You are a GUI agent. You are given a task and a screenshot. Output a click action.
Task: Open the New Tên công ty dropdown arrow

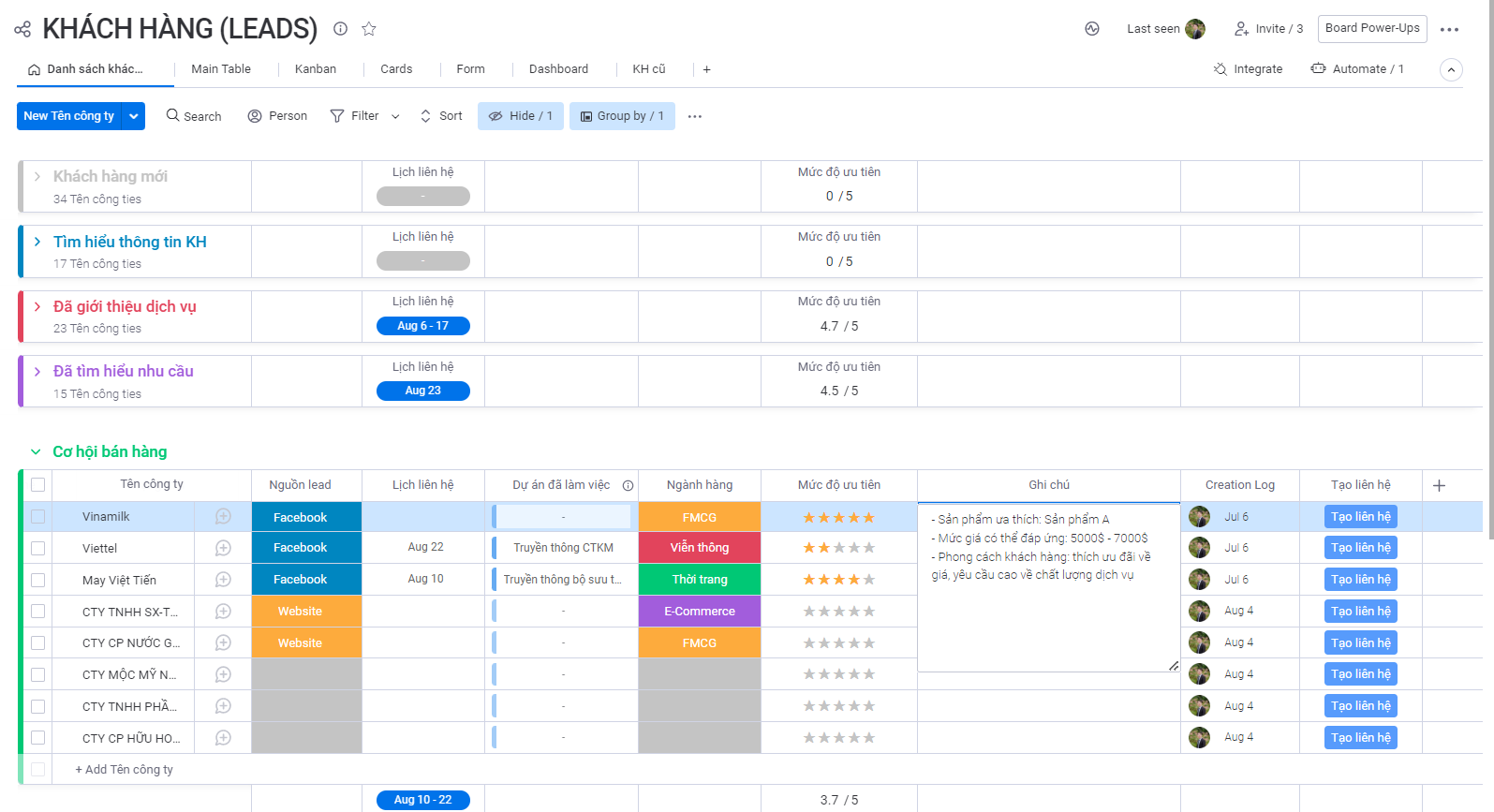(x=134, y=116)
